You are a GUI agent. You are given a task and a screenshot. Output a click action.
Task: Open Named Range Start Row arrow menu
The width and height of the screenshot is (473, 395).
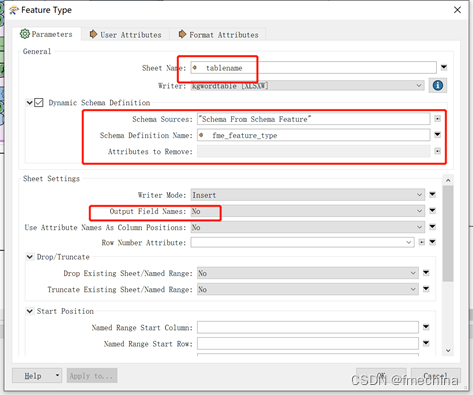[x=426, y=343]
